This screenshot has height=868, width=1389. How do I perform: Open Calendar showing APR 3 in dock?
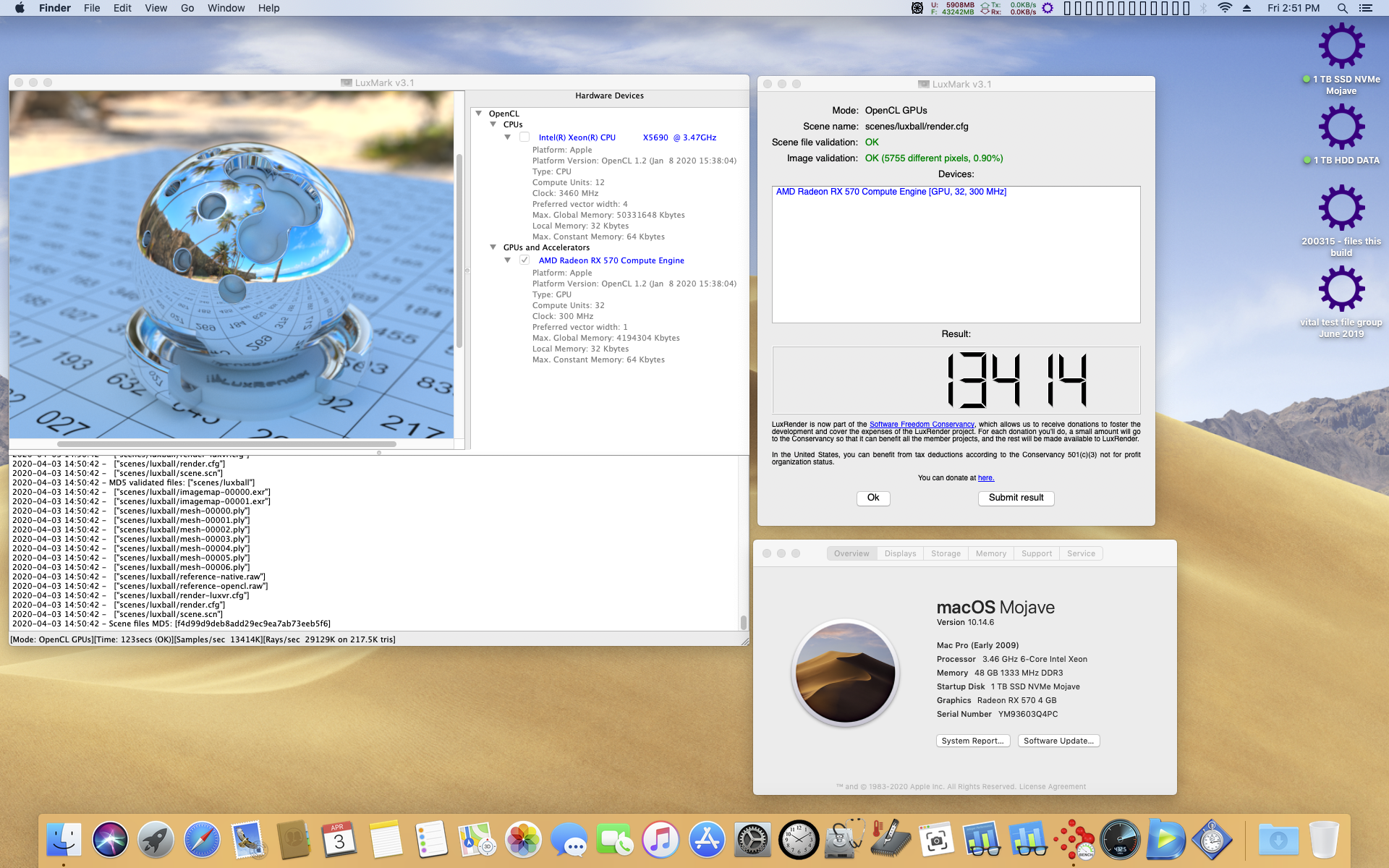[339, 840]
